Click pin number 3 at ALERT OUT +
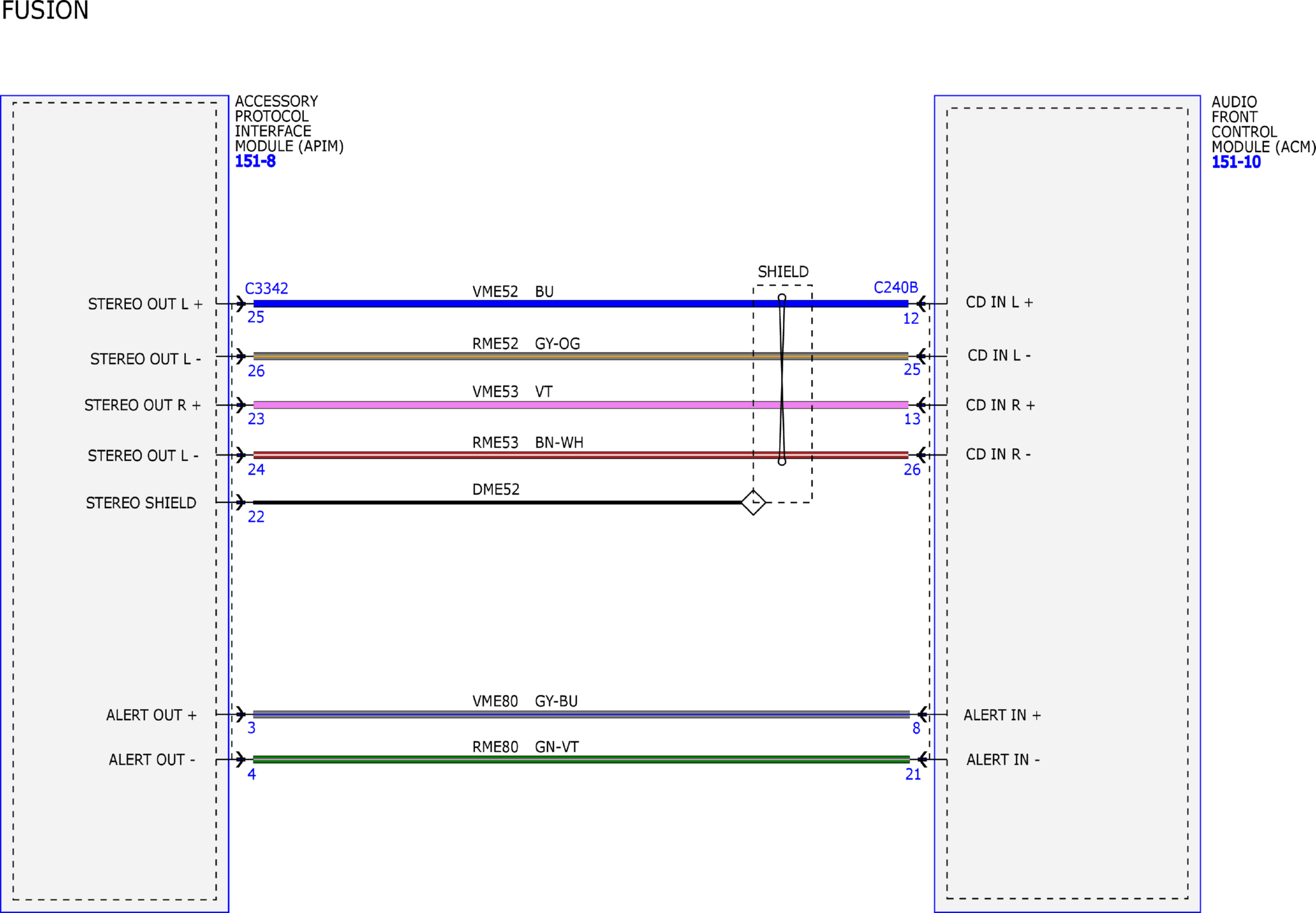The height and width of the screenshot is (913, 1316). pos(251,728)
